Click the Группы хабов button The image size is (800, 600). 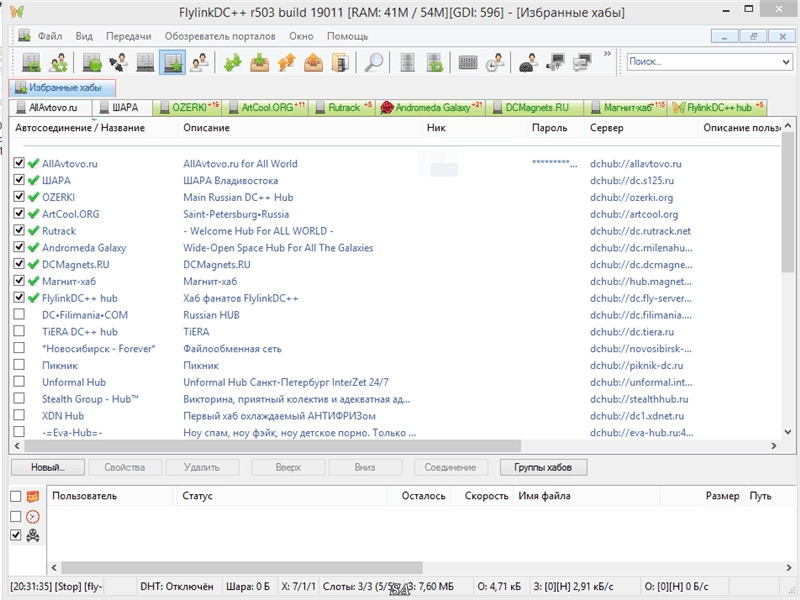click(543, 467)
